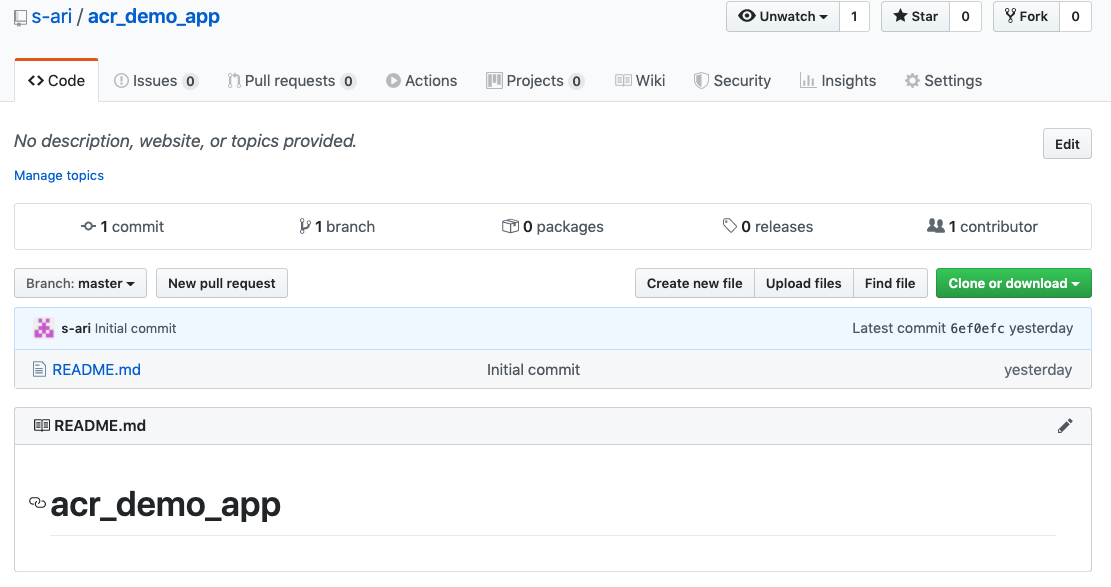Click the shield icon on the Security tab
This screenshot has height=587, width=1111.
point(701,81)
